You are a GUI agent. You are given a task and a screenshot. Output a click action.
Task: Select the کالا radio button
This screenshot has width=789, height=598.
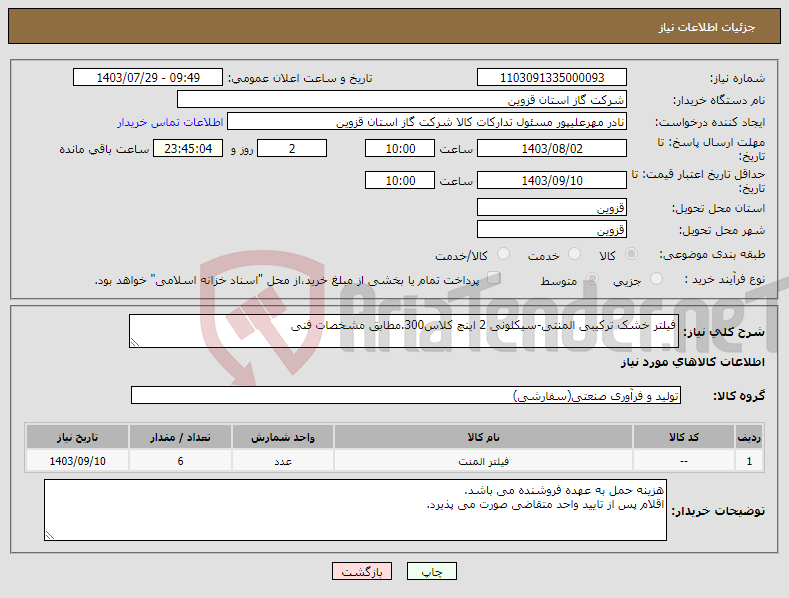click(x=631, y=254)
